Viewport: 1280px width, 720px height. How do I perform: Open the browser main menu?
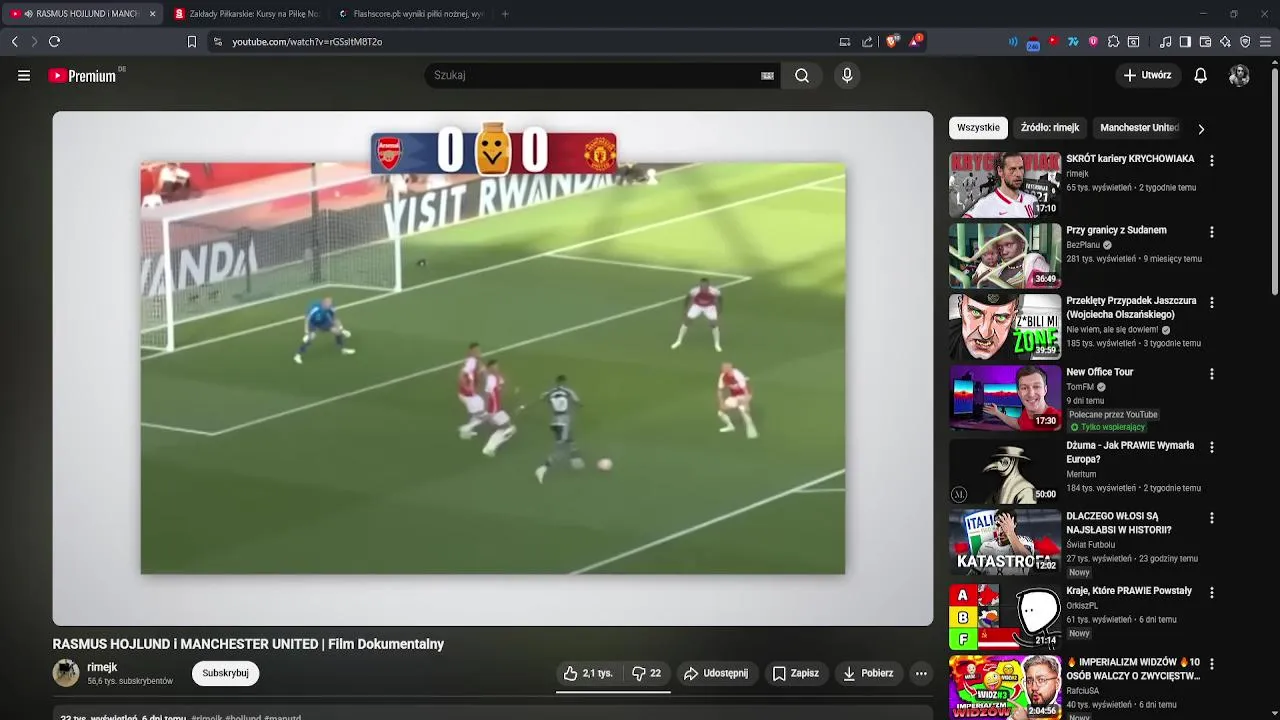click(1266, 41)
